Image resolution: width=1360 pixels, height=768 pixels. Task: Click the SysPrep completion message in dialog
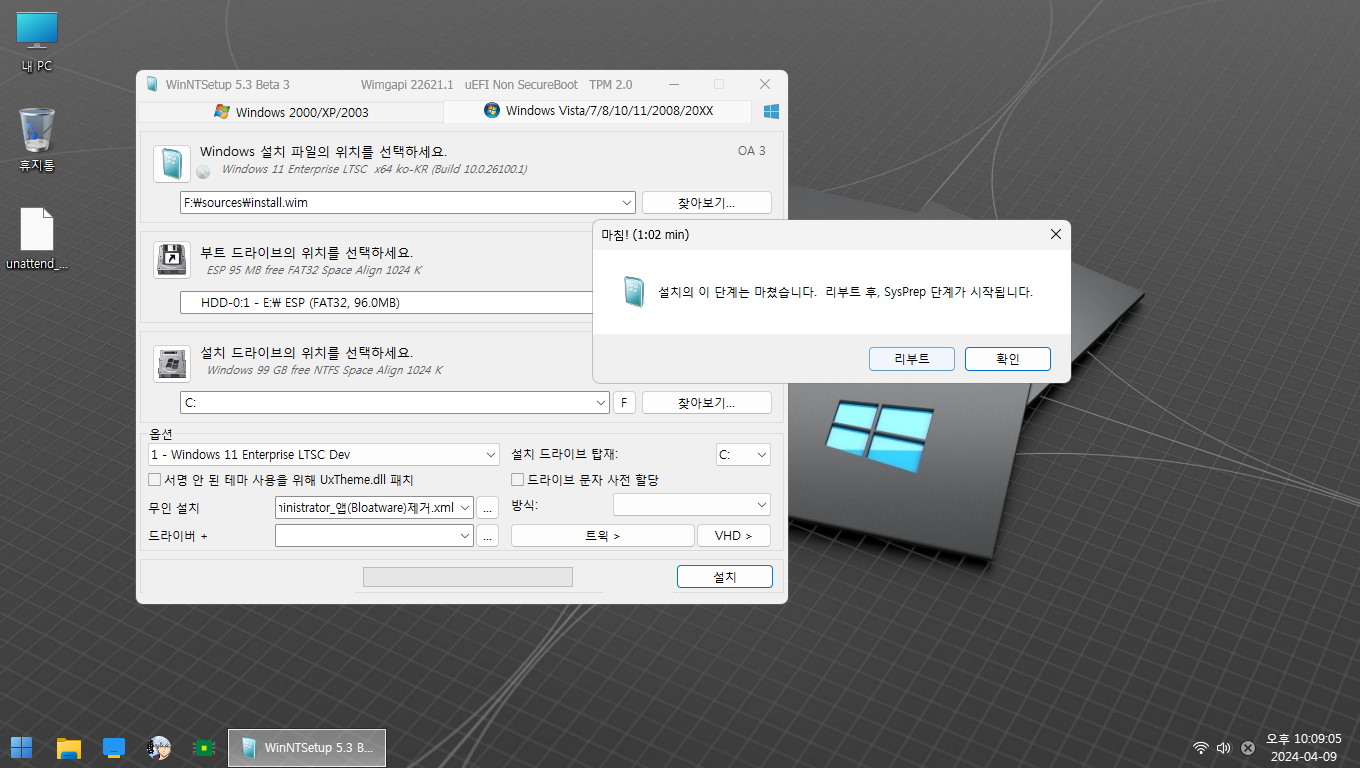[x=845, y=292]
